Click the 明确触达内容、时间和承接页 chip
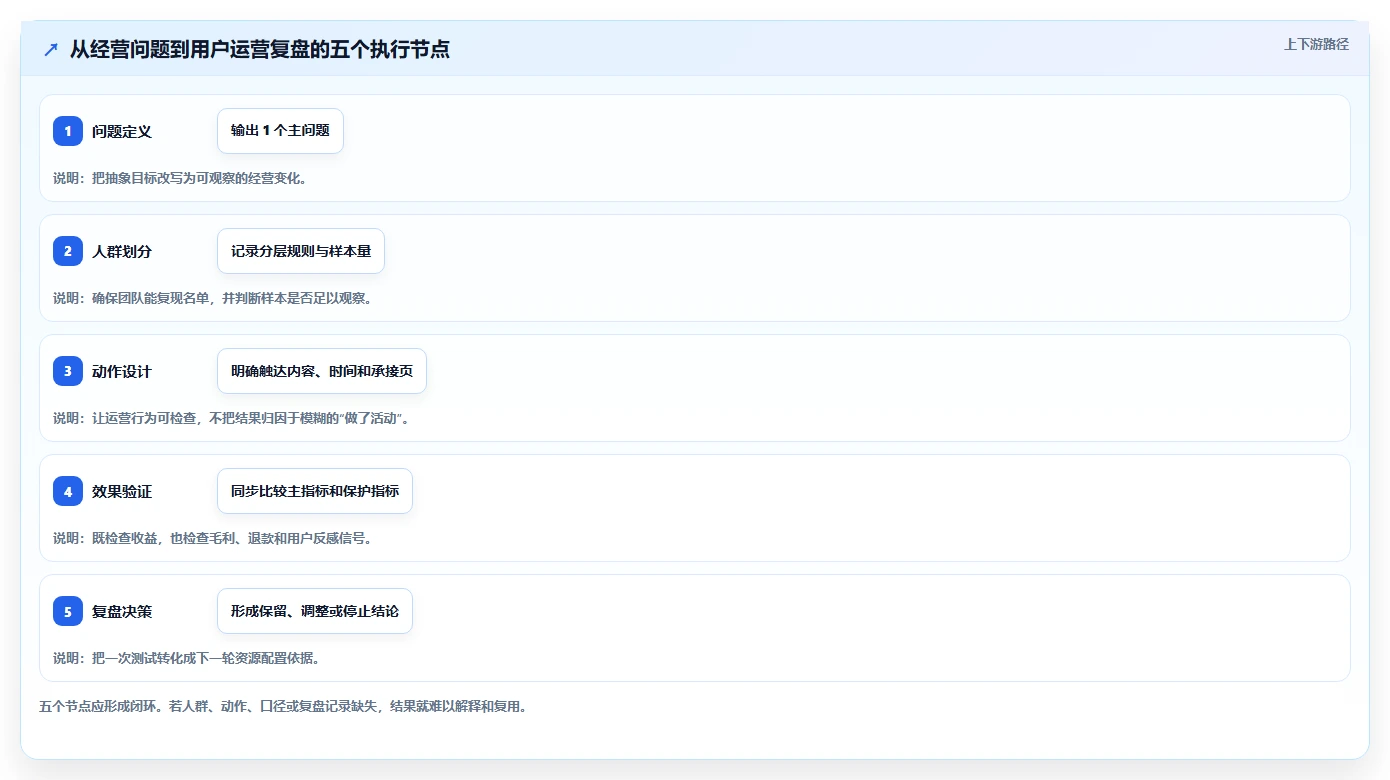1390x780 pixels. pyautogui.click(x=322, y=371)
